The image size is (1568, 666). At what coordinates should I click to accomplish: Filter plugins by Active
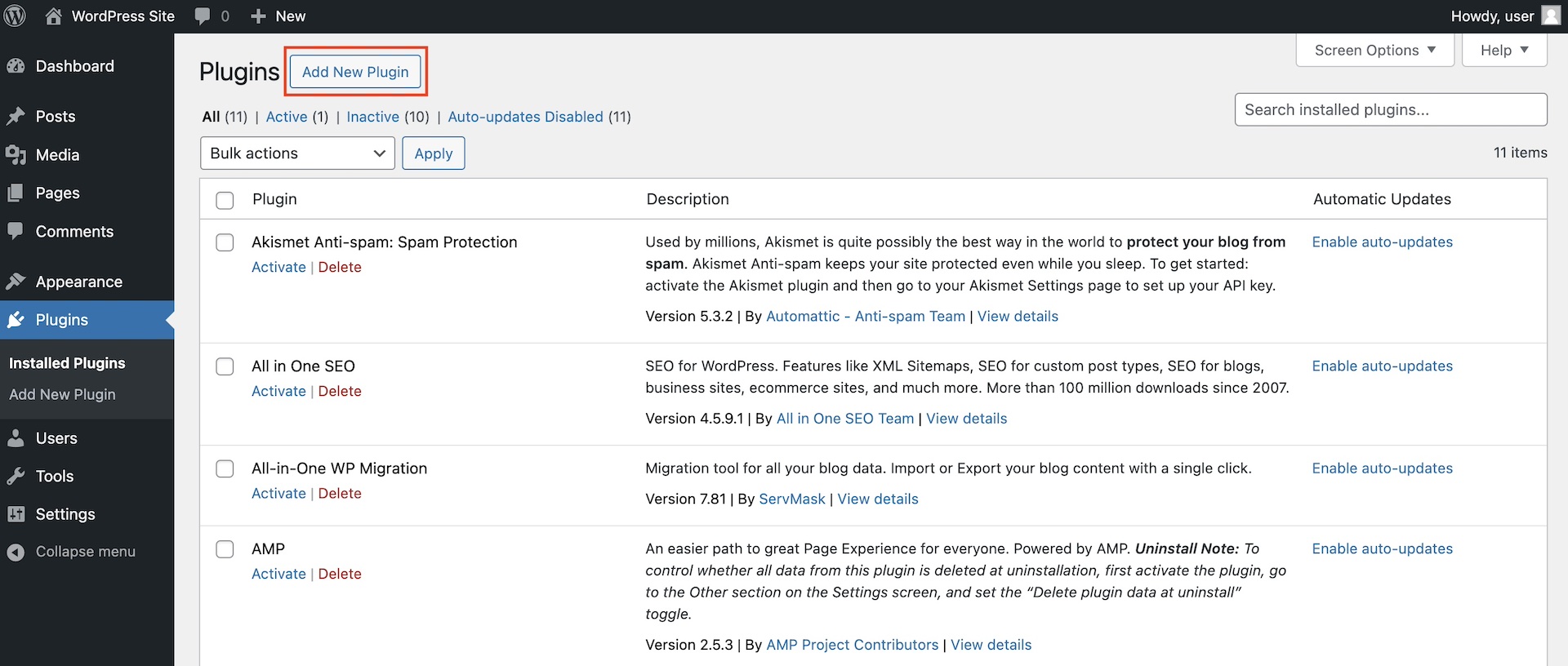point(287,117)
